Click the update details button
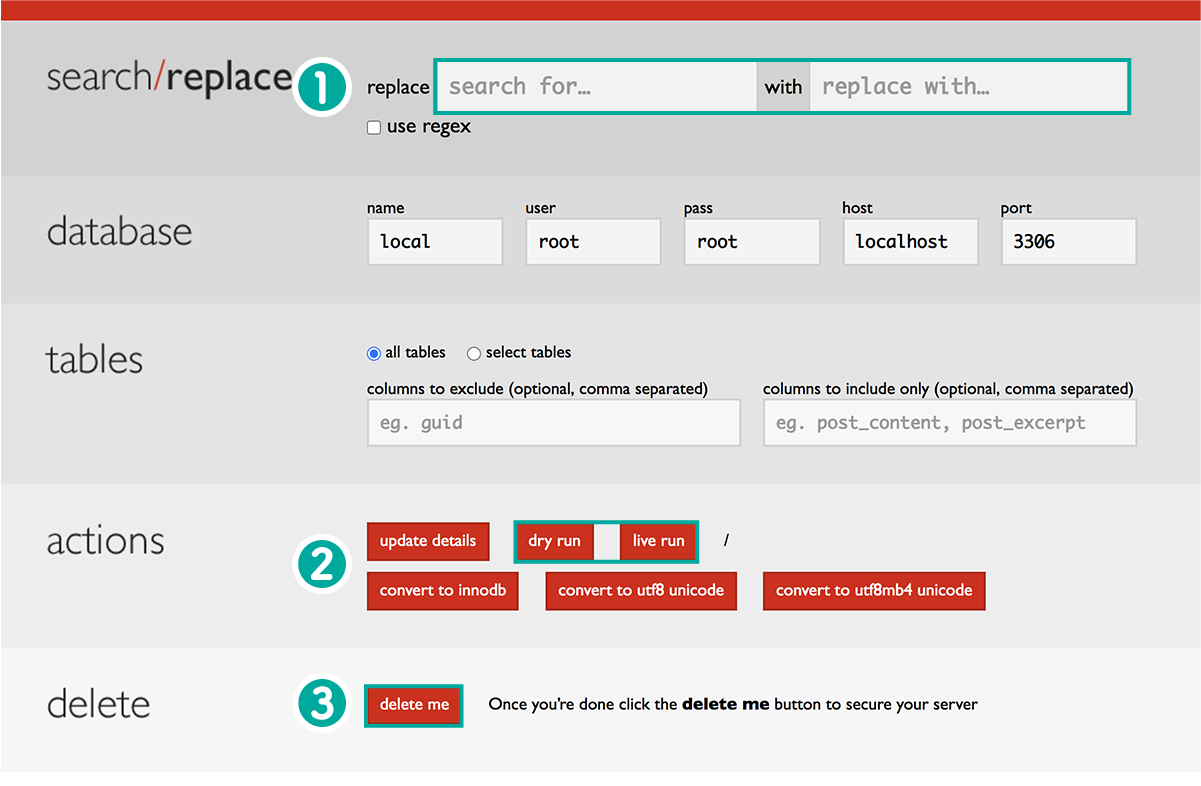 428,541
